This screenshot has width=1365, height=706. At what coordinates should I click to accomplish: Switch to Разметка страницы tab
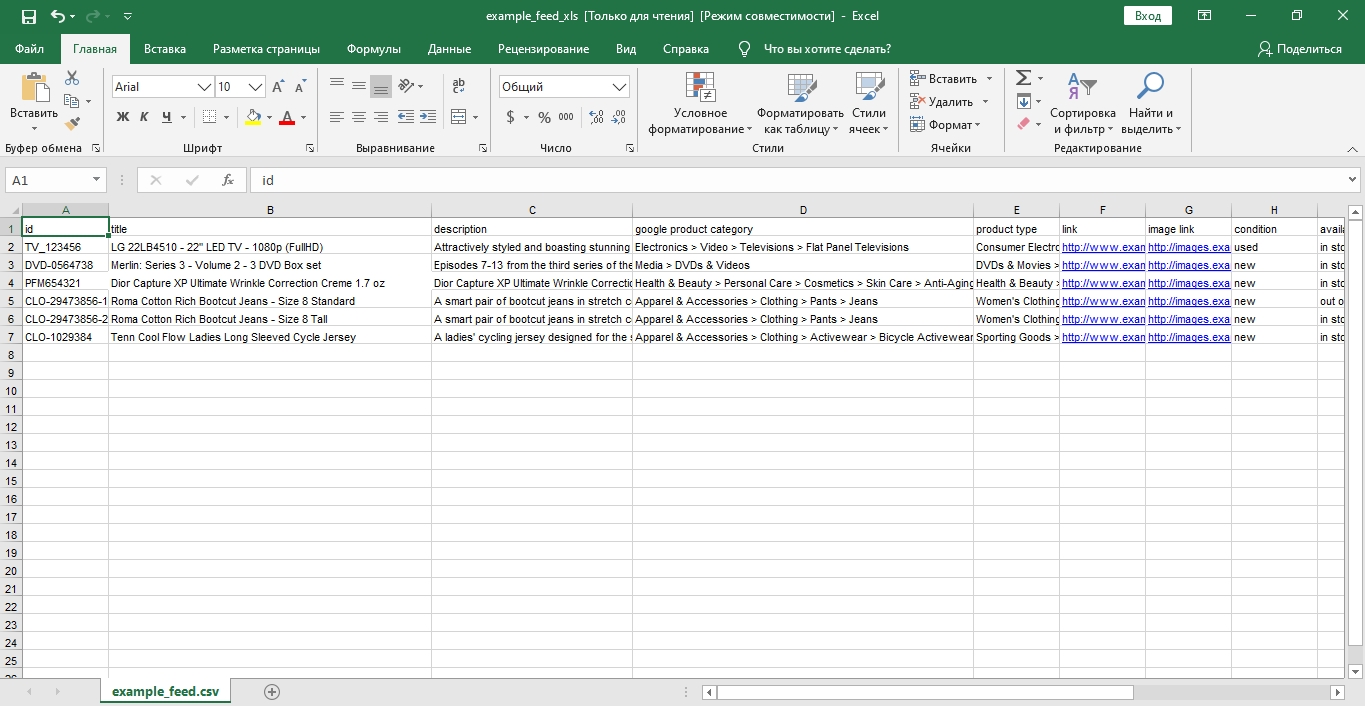[266, 49]
